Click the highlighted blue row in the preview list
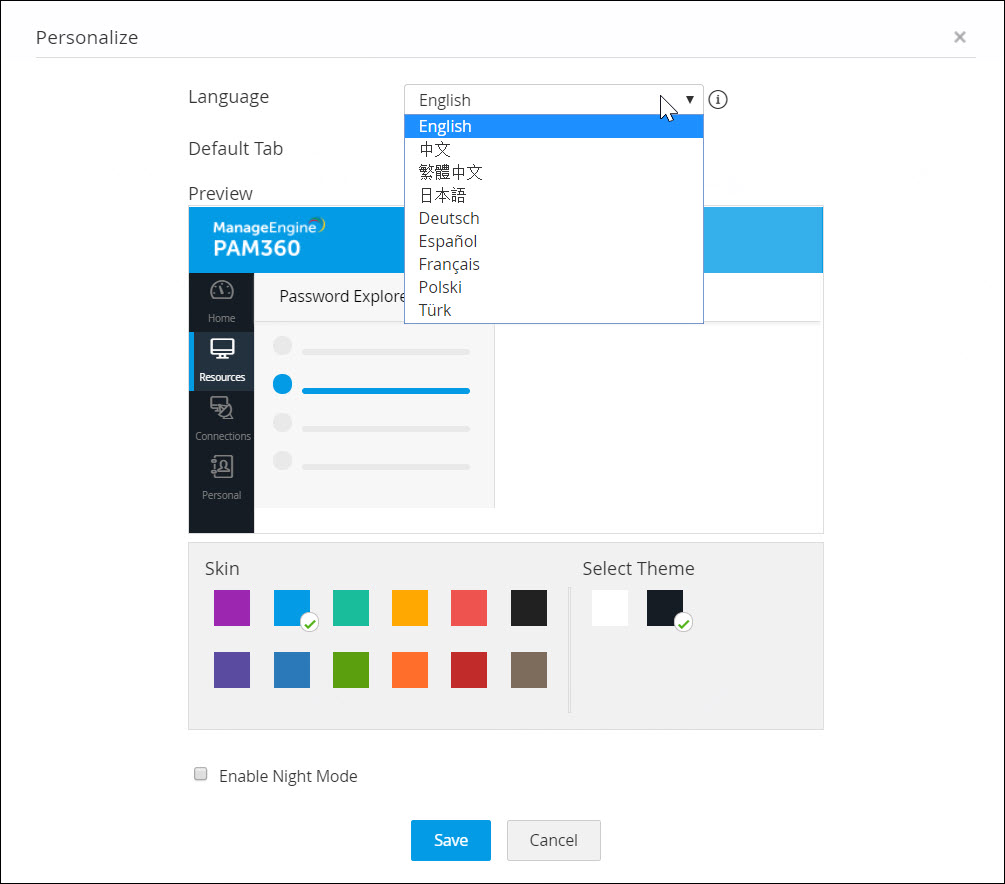The image size is (1005, 884). click(372, 385)
